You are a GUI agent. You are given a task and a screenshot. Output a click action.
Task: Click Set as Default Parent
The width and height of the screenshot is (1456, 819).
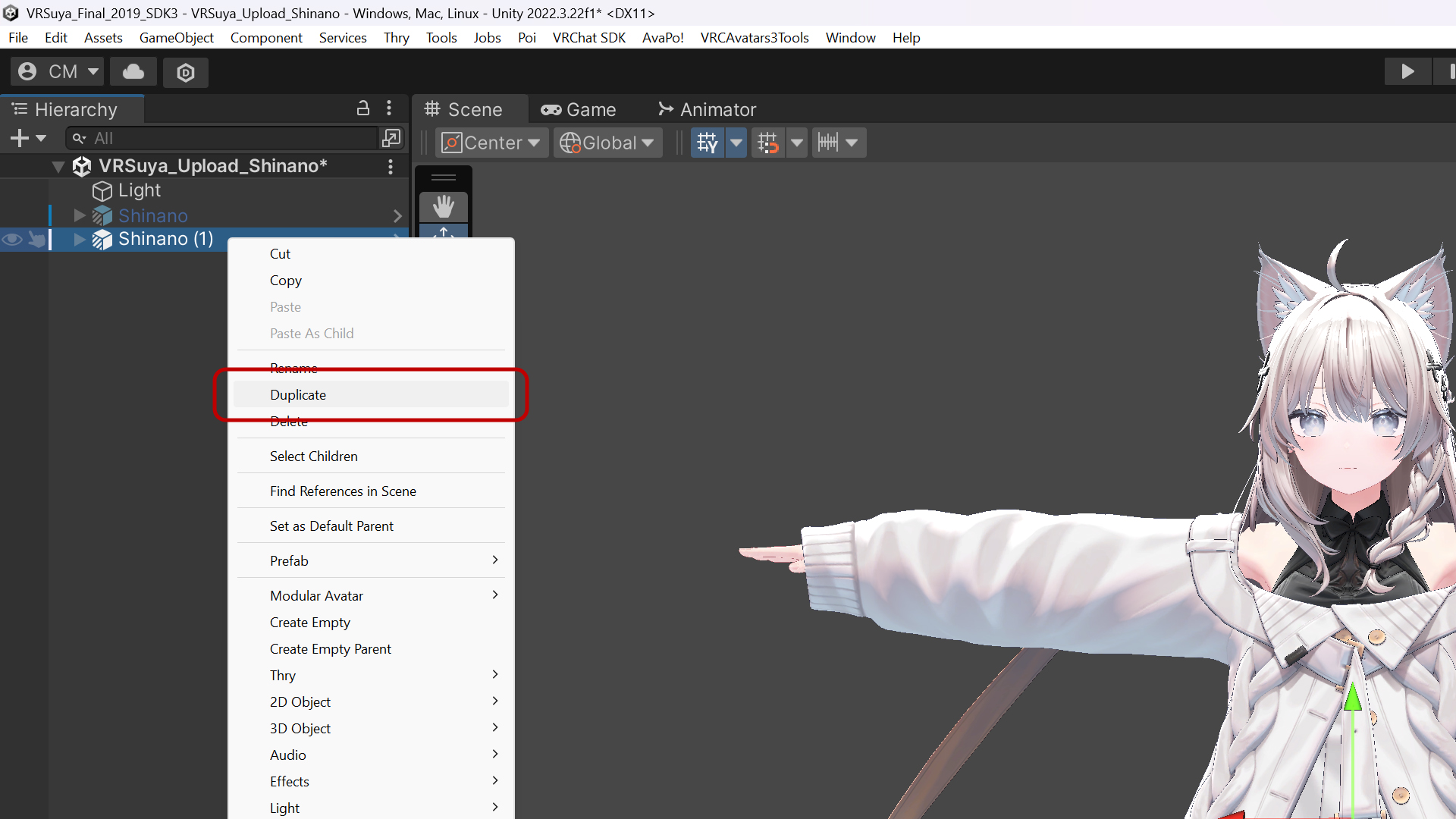[x=371, y=526]
